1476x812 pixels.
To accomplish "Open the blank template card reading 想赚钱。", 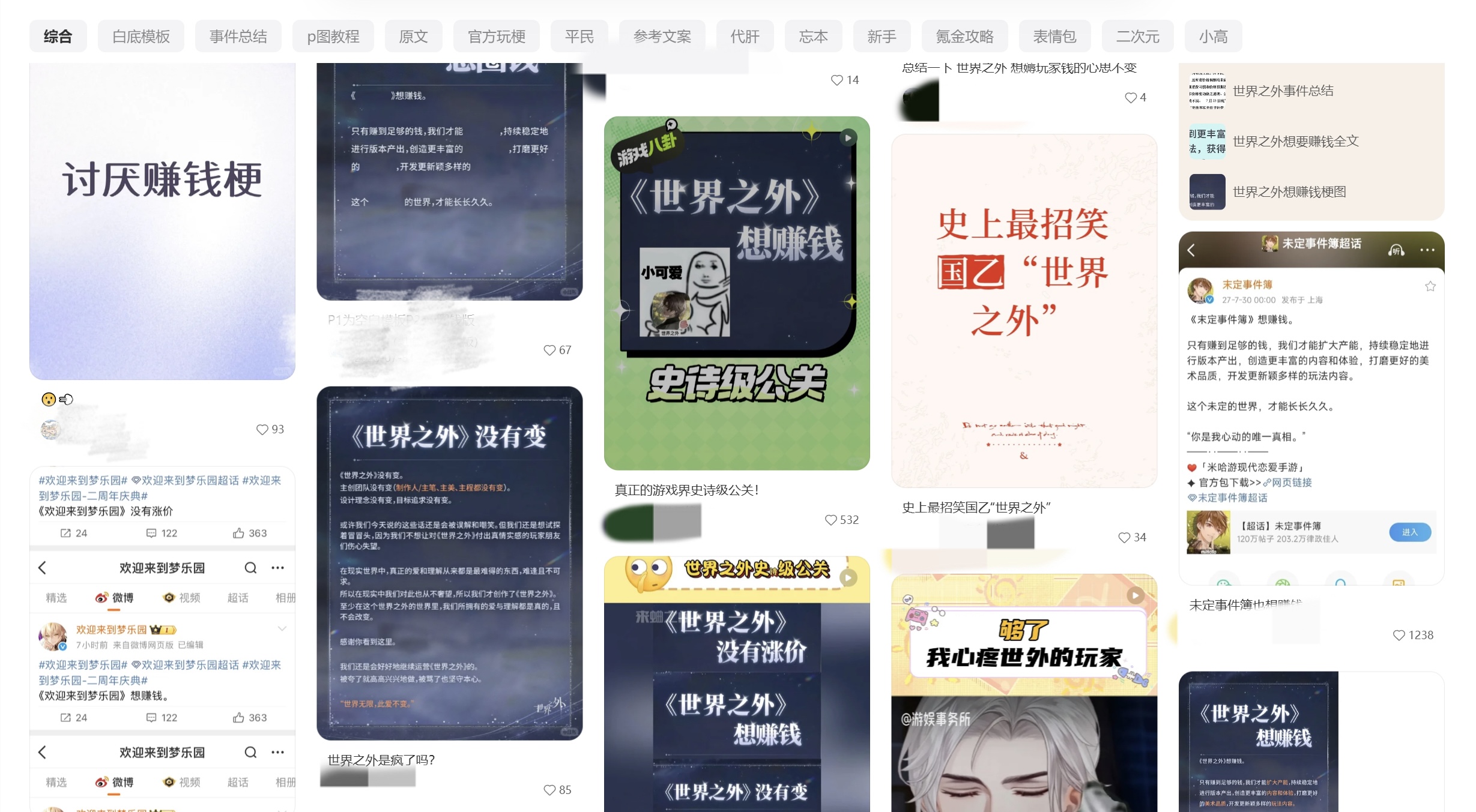I will (x=450, y=182).
